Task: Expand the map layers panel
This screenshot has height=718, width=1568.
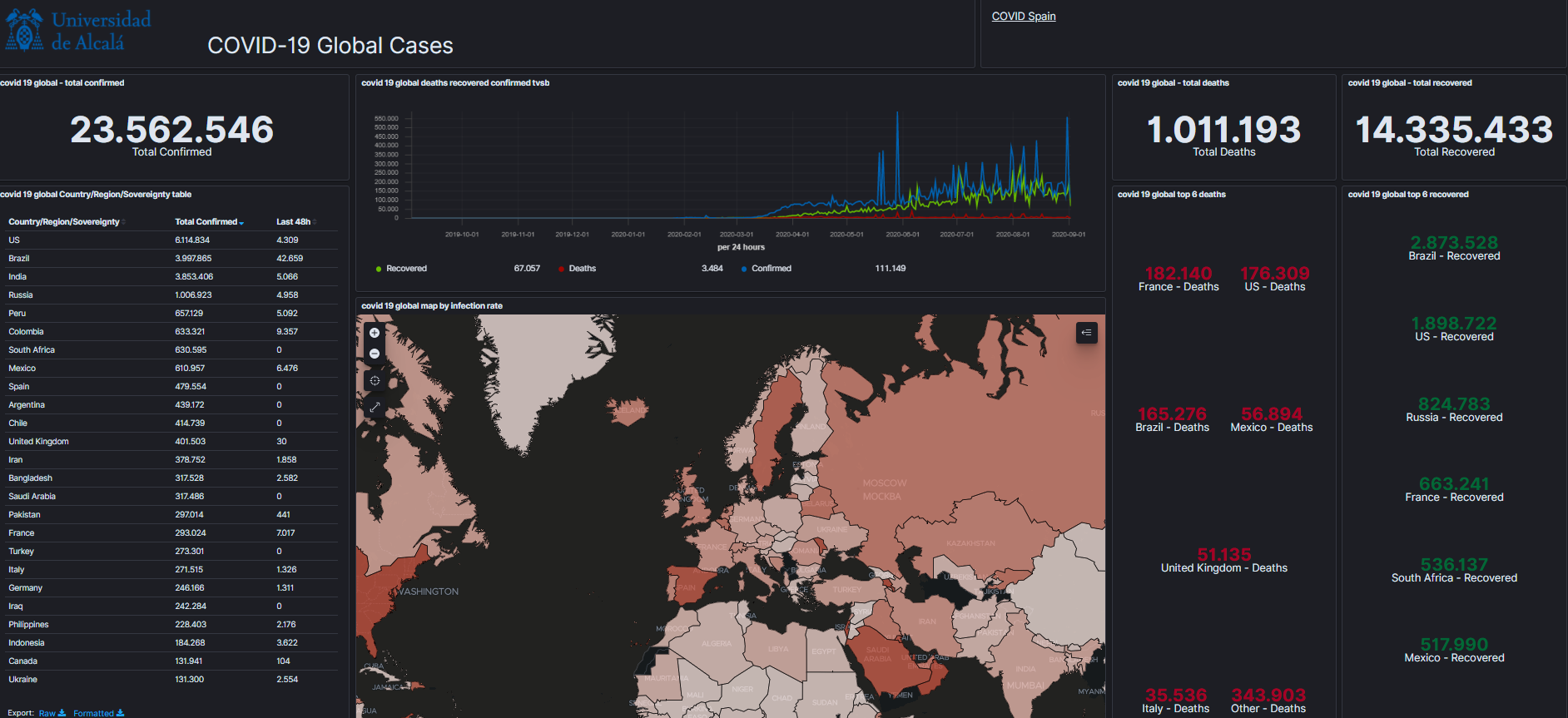Action: pos(1086,333)
